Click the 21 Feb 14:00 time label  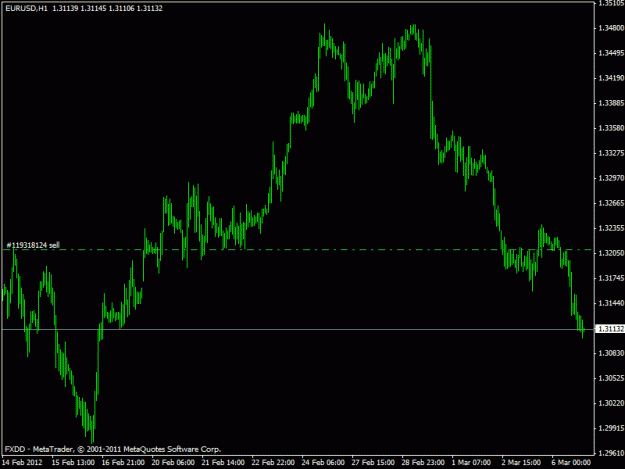click(x=223, y=463)
